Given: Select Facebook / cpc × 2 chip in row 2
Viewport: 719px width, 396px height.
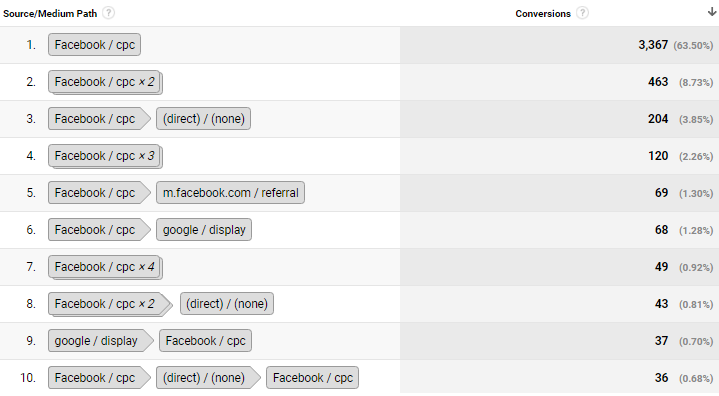Looking at the screenshot, I should pyautogui.click(x=105, y=82).
